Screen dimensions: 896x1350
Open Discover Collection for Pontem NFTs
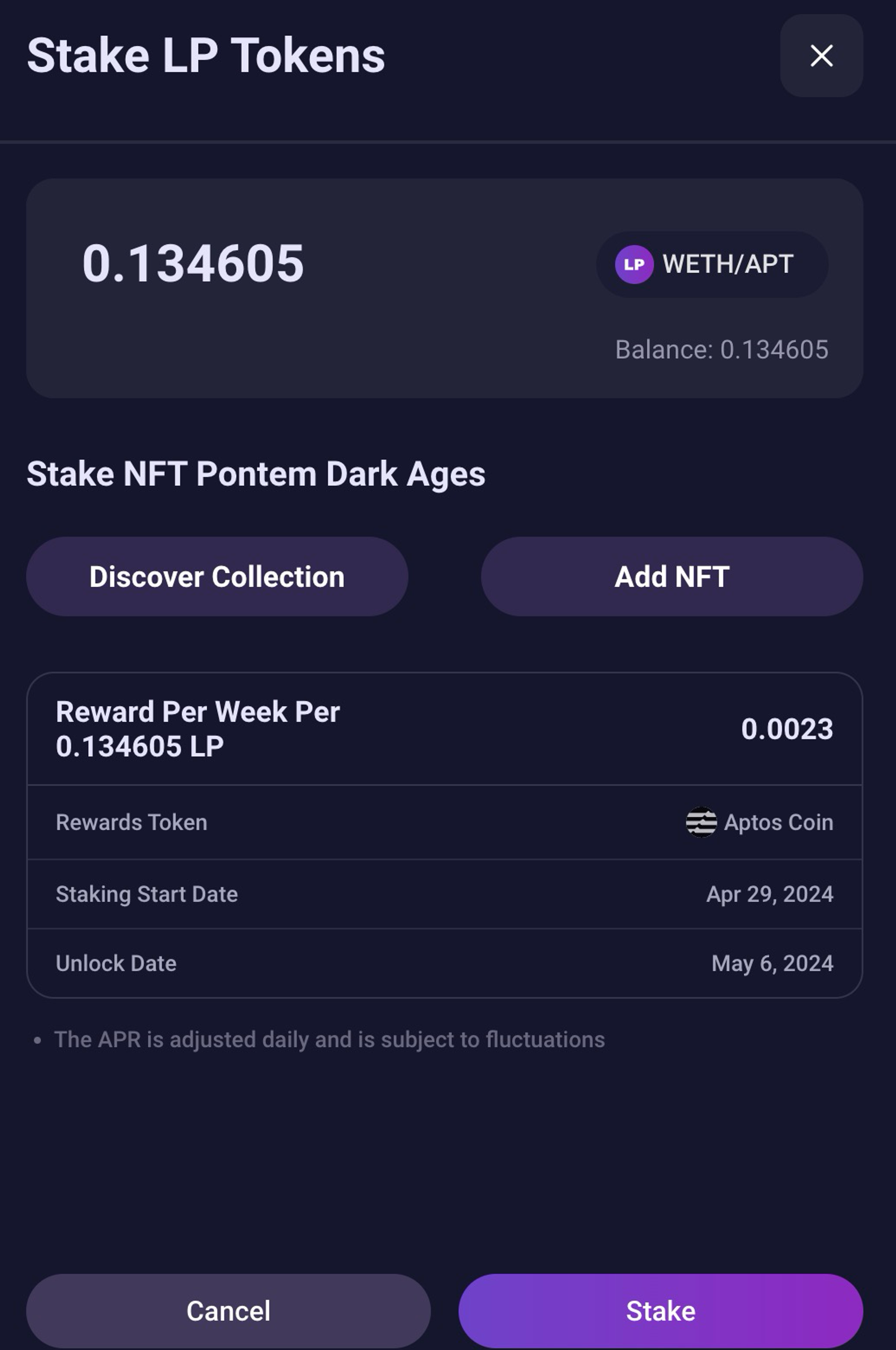tap(217, 576)
